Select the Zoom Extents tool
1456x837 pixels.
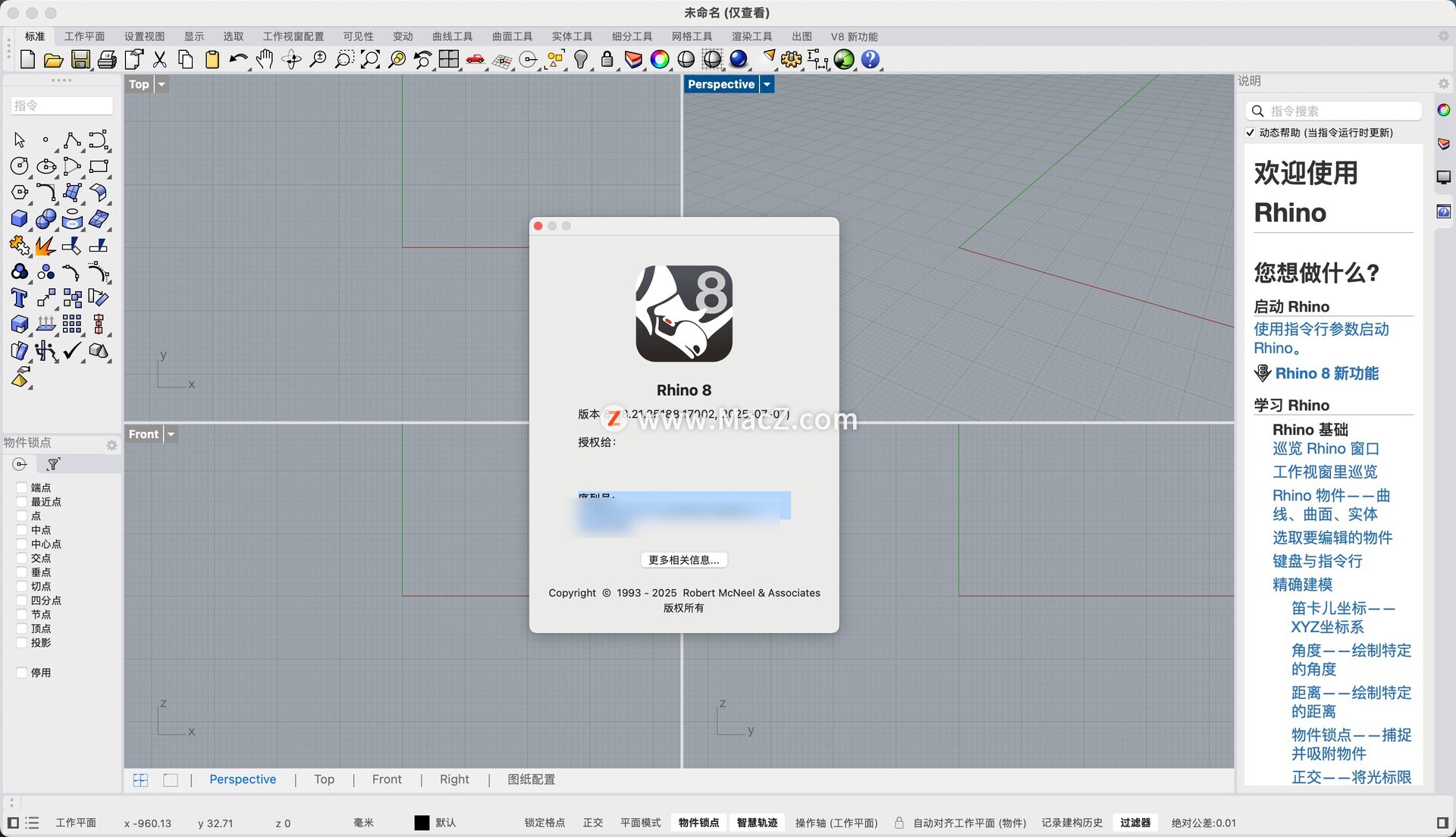click(370, 59)
